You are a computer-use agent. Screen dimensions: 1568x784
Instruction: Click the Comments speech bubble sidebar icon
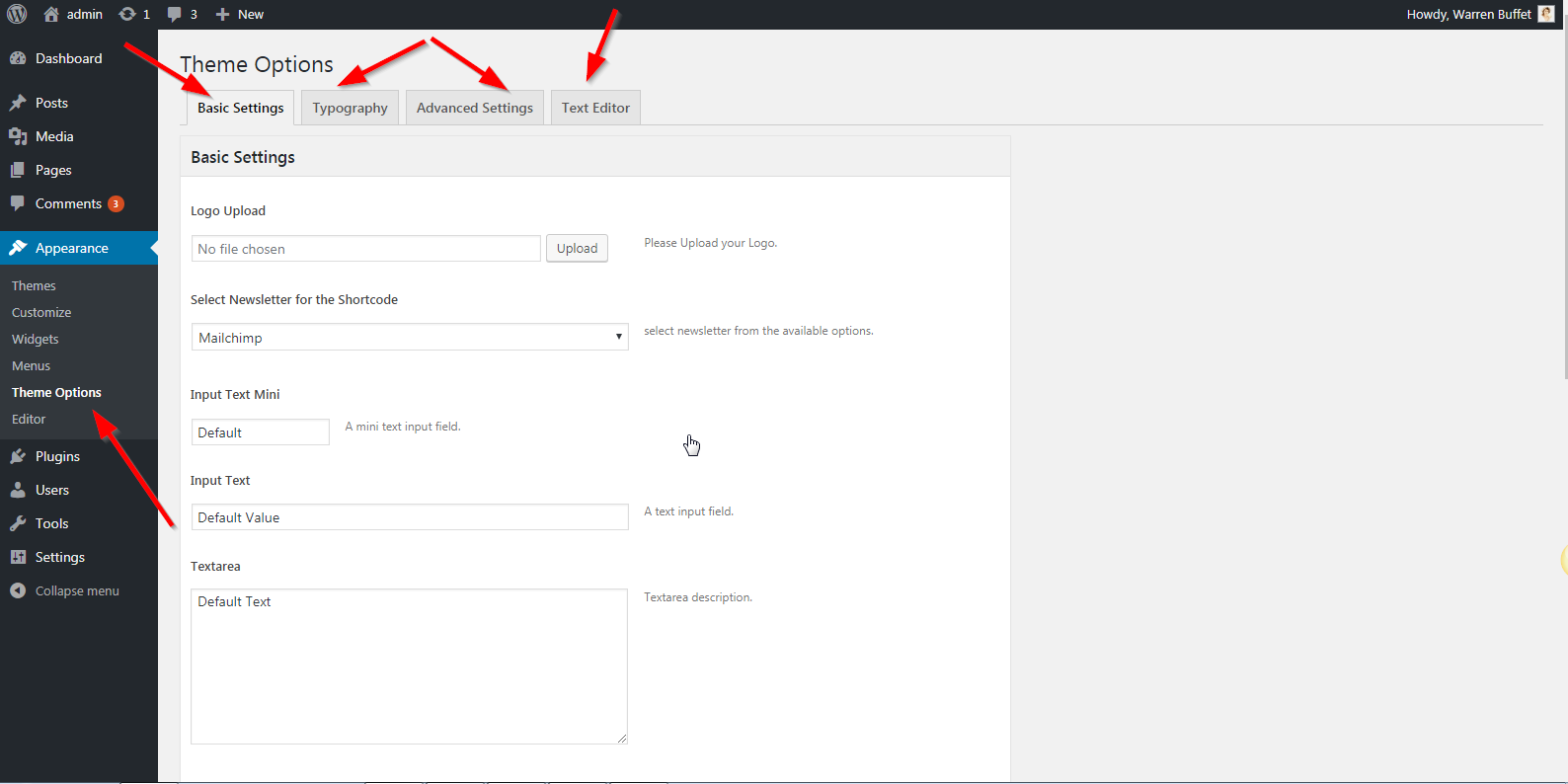[18, 203]
